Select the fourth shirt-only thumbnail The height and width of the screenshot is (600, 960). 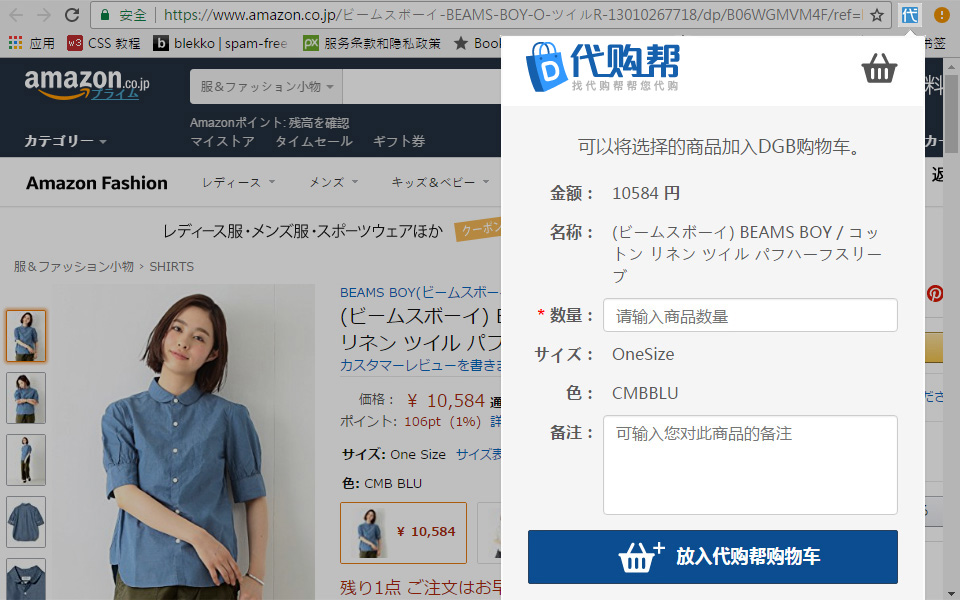point(26,522)
